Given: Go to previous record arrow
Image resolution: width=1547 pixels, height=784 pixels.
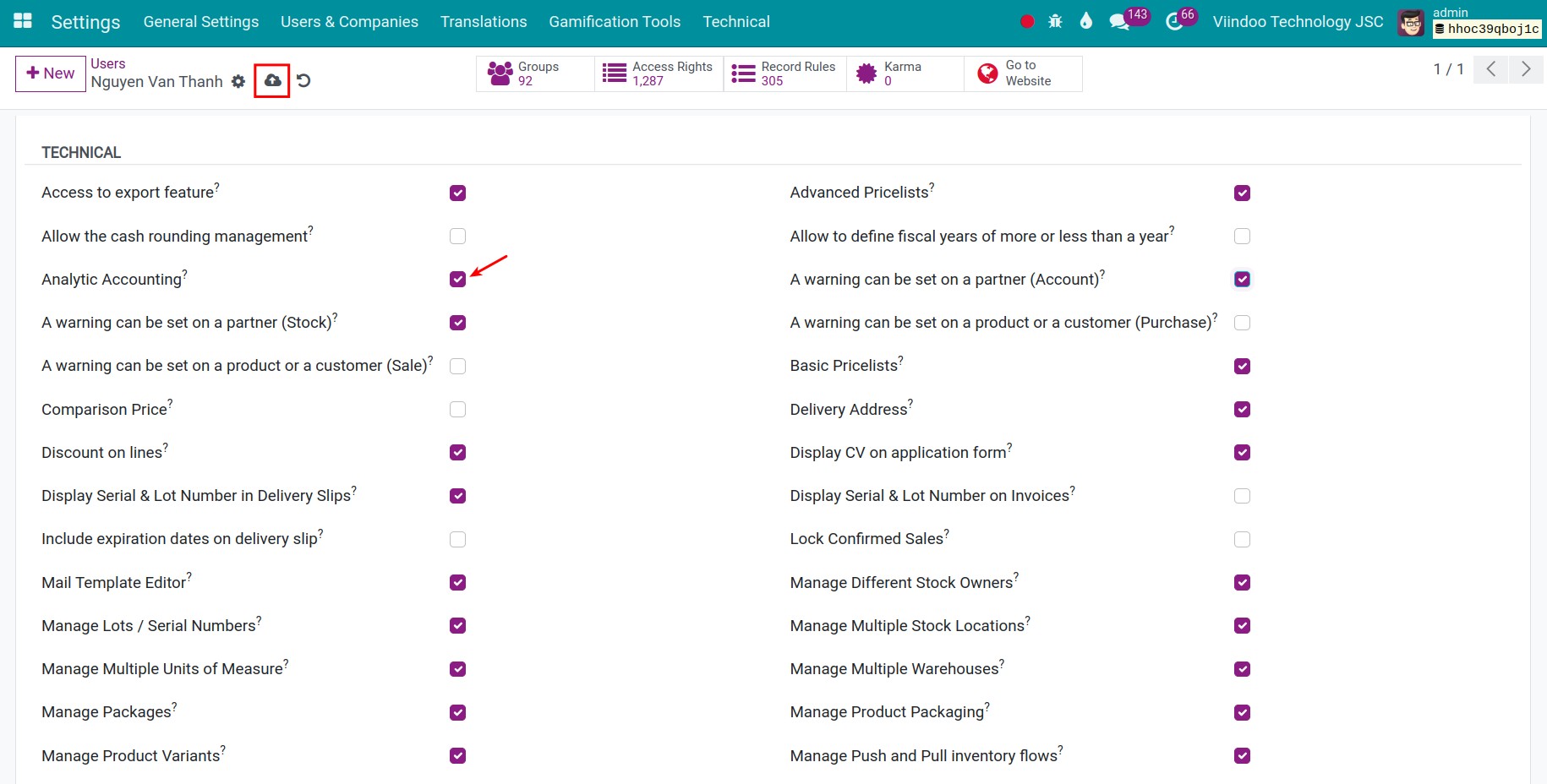Looking at the screenshot, I should coord(1491,69).
